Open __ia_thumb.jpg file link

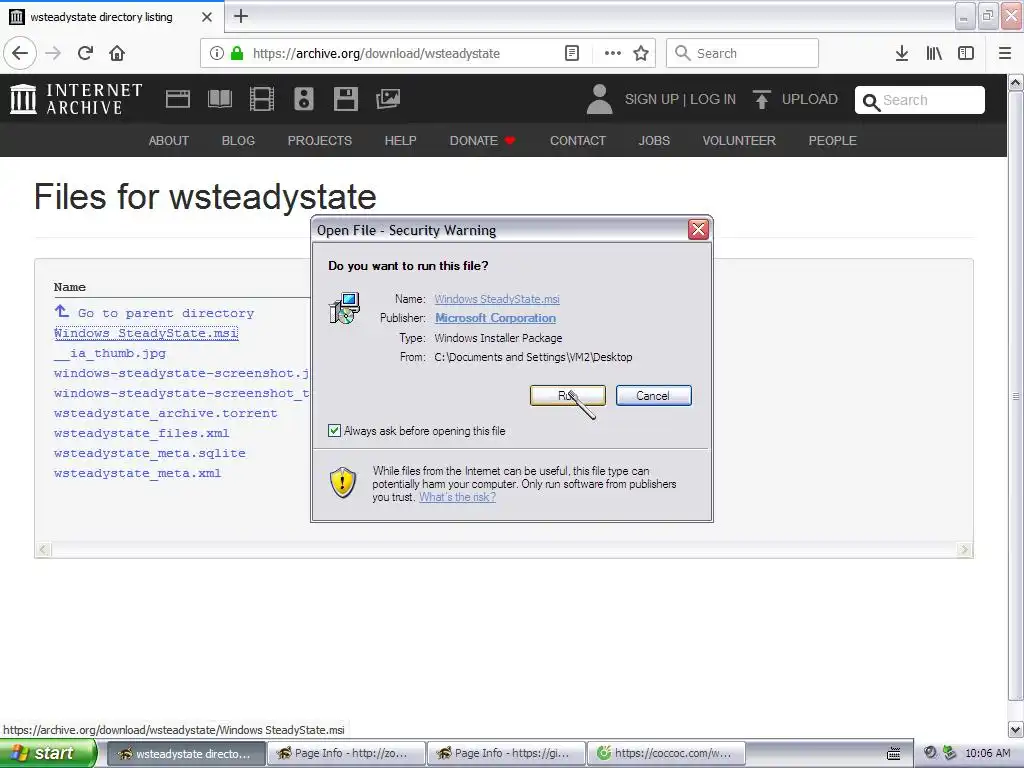(x=110, y=353)
